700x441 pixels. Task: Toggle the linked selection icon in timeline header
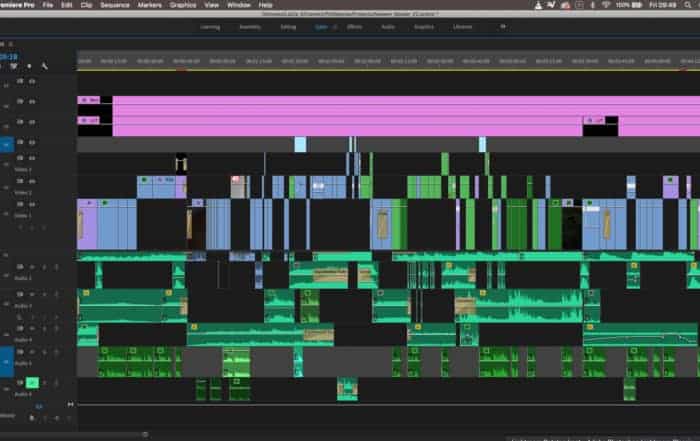pyautogui.click(x=15, y=66)
